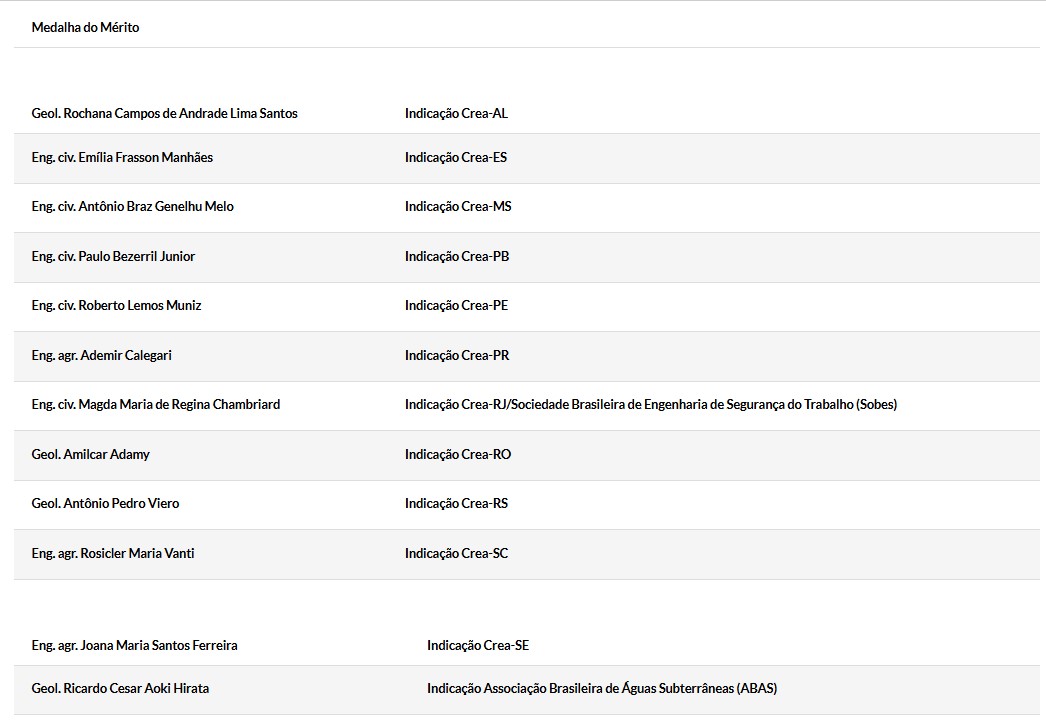Click the 'Indicação Crea-ES' text
This screenshot has height=721, width=1046.
(x=456, y=158)
